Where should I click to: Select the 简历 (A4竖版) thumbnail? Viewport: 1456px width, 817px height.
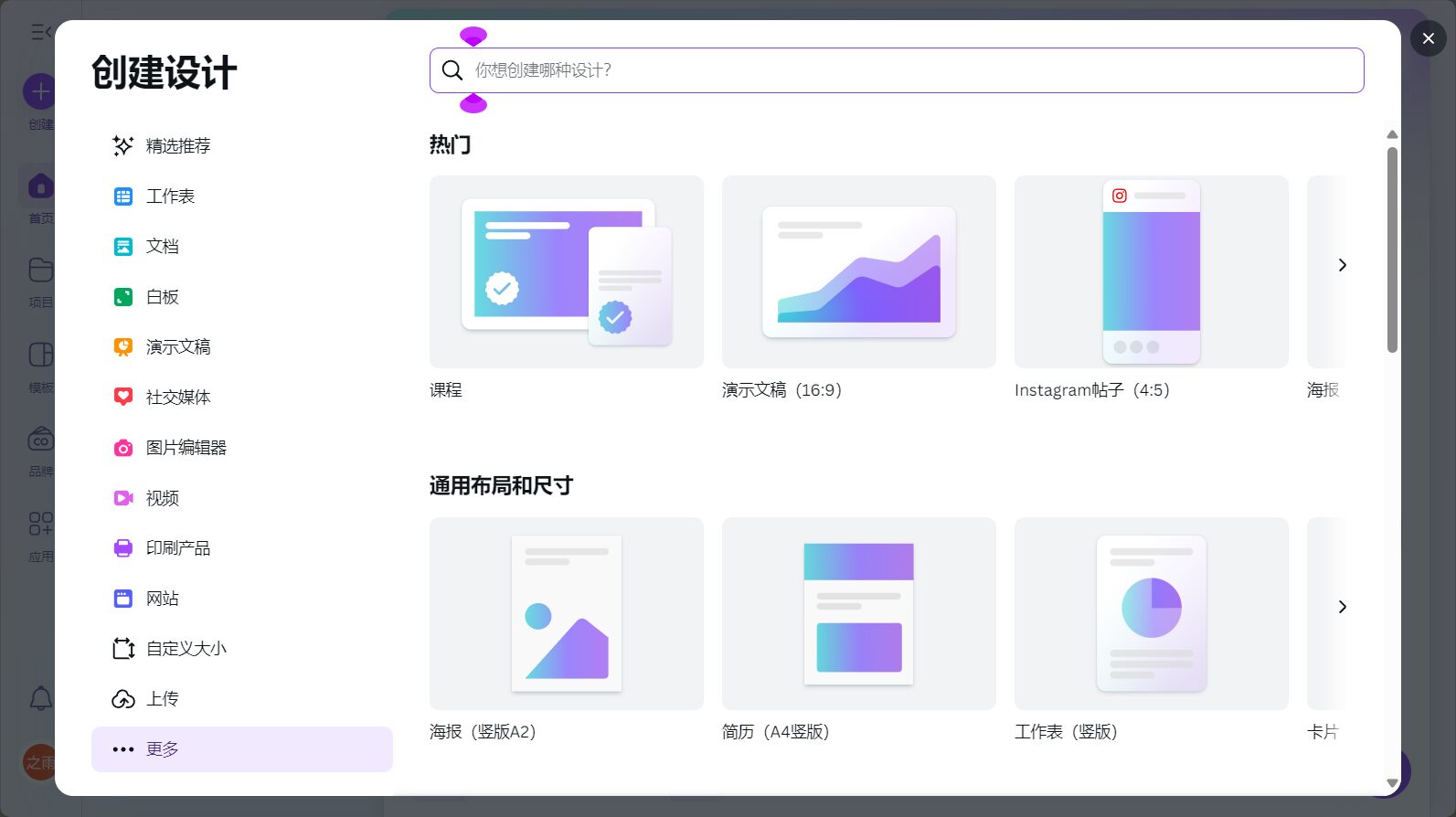click(859, 614)
